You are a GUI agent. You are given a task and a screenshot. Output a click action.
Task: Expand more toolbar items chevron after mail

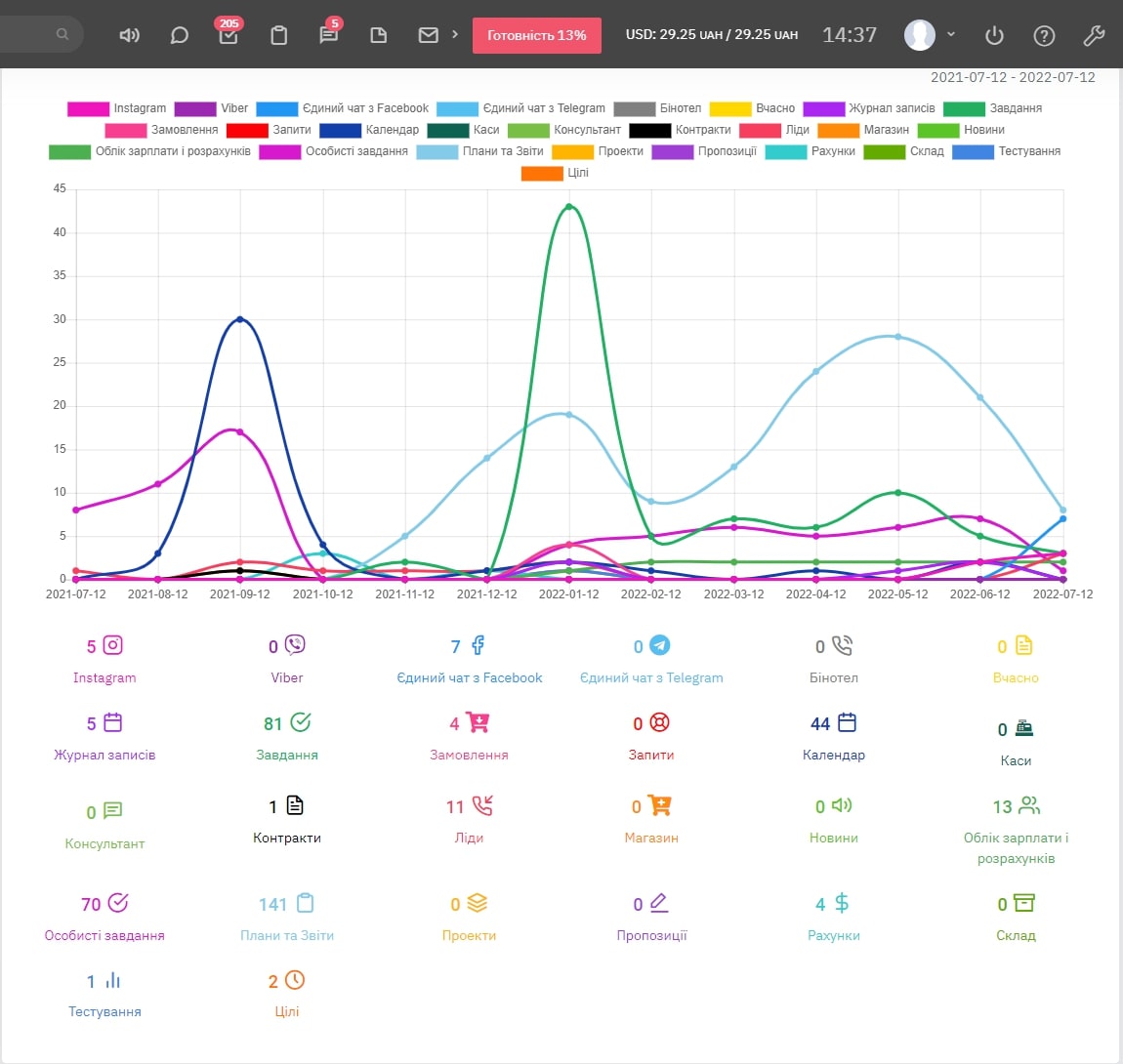[455, 35]
